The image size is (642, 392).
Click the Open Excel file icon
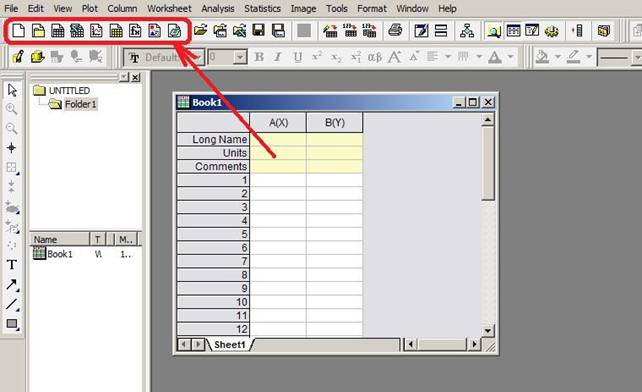[x=240, y=31]
